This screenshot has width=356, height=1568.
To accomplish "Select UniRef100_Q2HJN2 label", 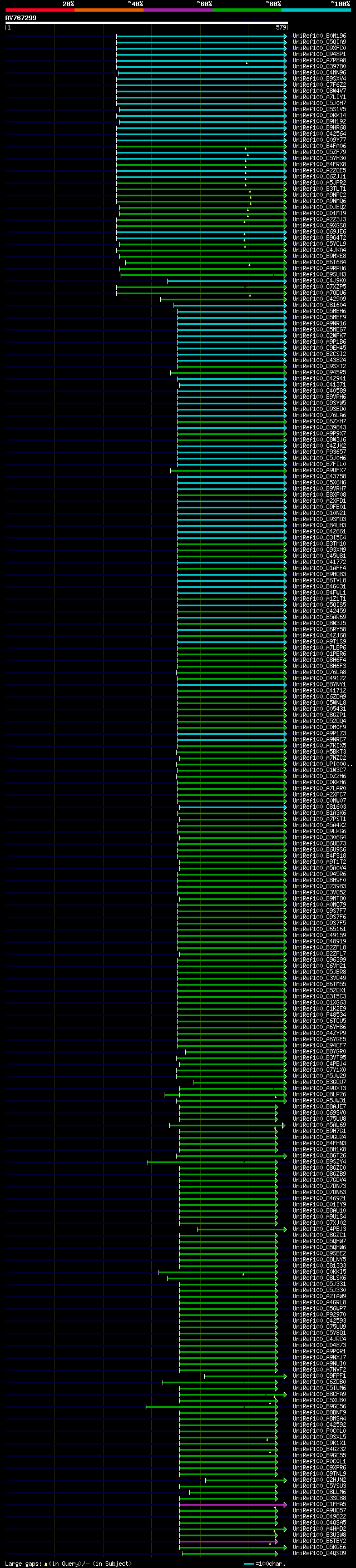I will coord(319,1480).
